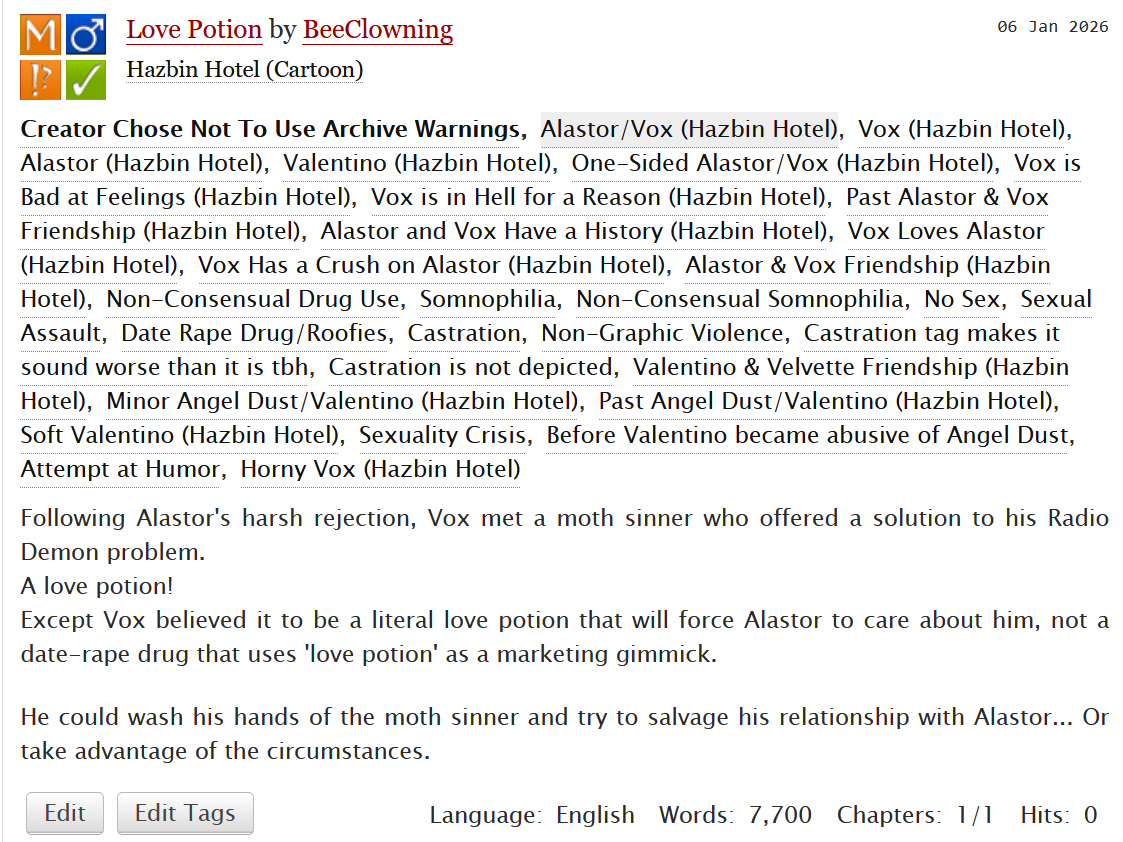This screenshot has height=842, width=1123.
Task: Open author BeeClowning's profile
Action: tap(377, 30)
